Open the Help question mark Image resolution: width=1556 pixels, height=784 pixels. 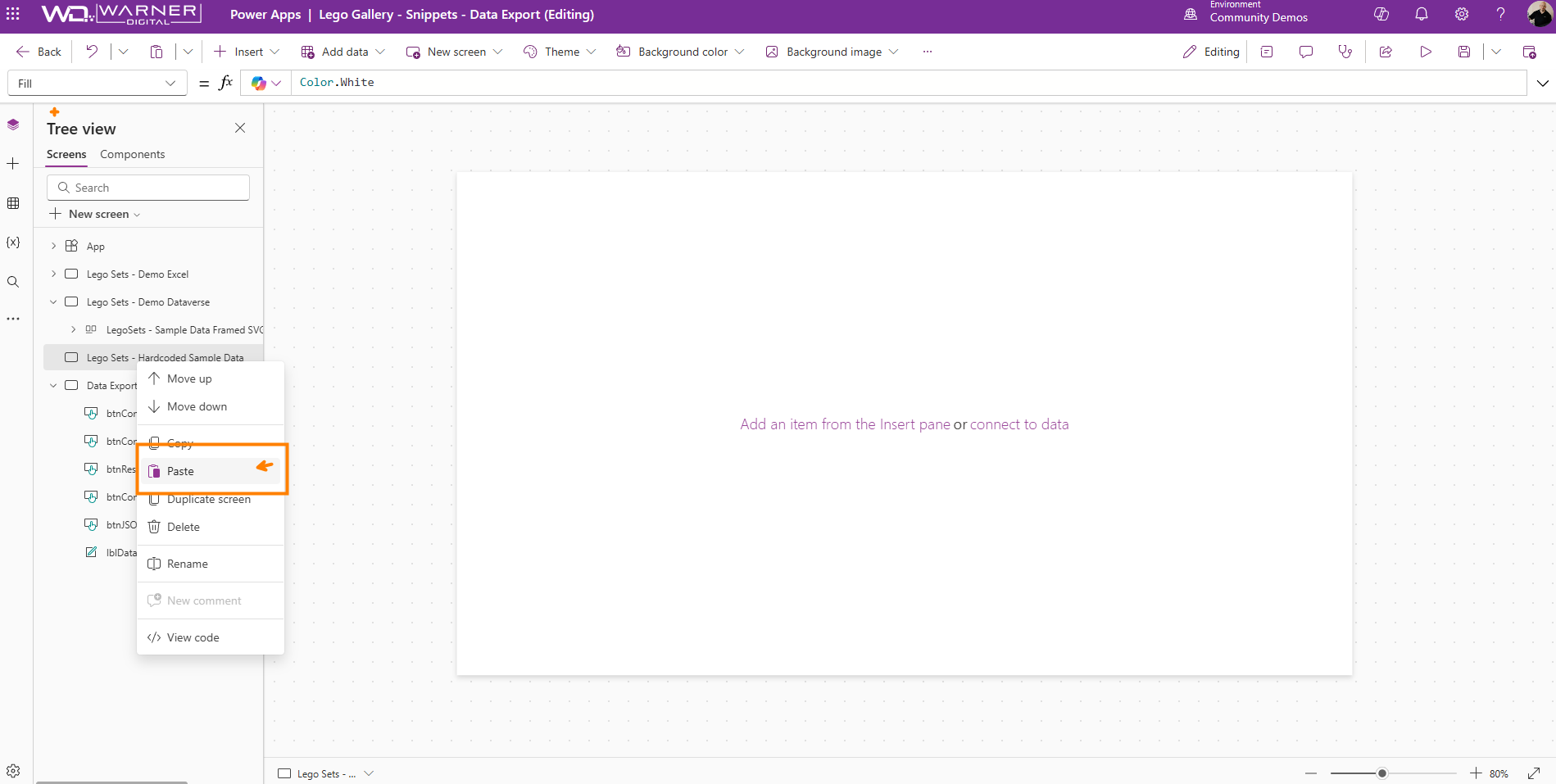point(1501,14)
